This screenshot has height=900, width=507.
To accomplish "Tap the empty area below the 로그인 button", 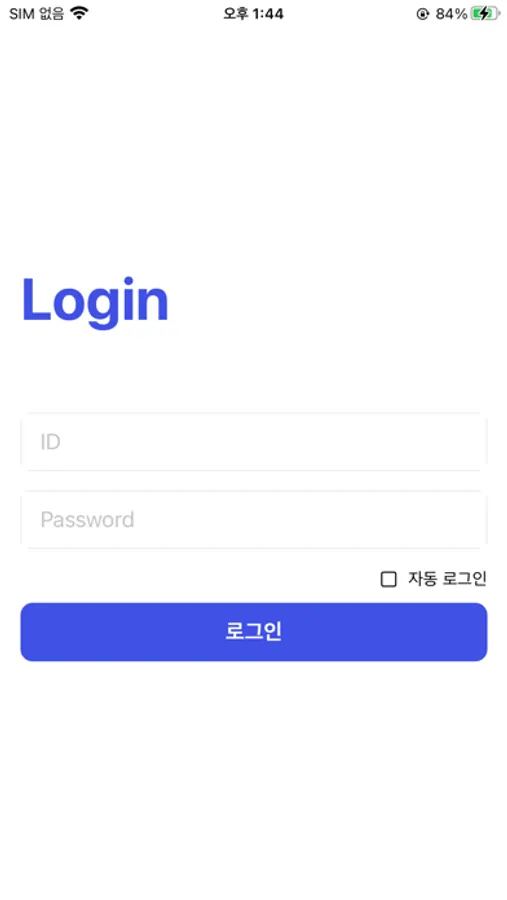I will point(254,775).
